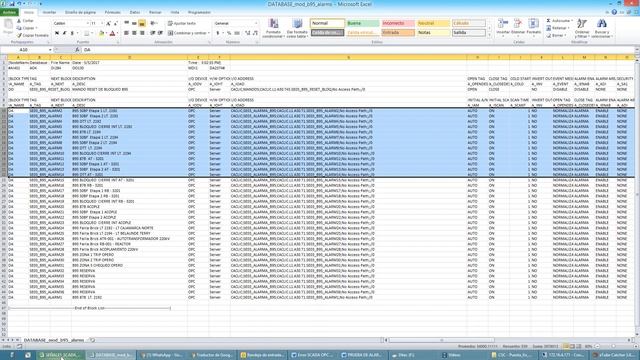Open the General number format dropdown

click(x=256, y=23)
